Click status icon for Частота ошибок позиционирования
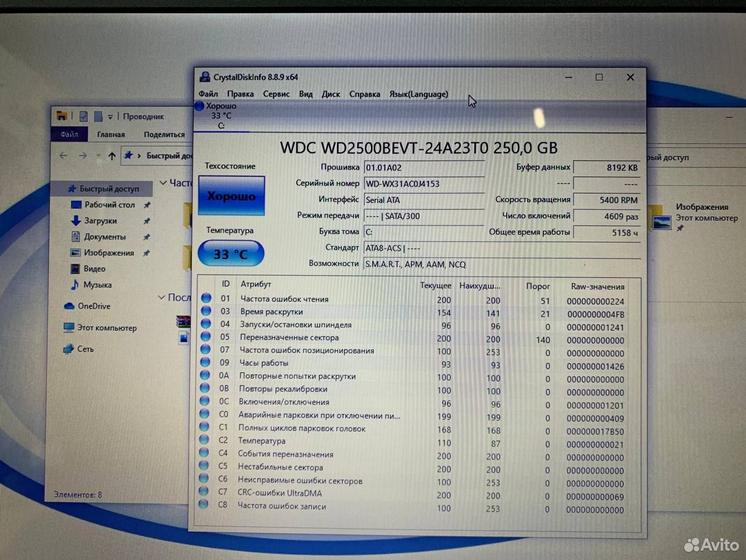 click(205, 349)
